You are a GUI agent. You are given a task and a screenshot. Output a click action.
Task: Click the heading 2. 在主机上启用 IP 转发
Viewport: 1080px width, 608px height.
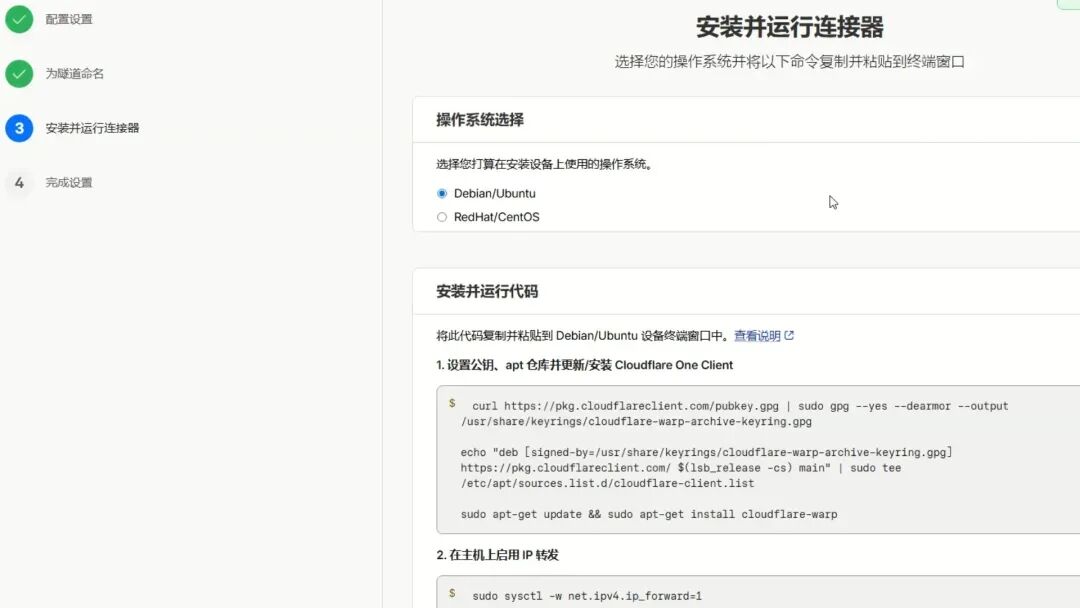497,555
